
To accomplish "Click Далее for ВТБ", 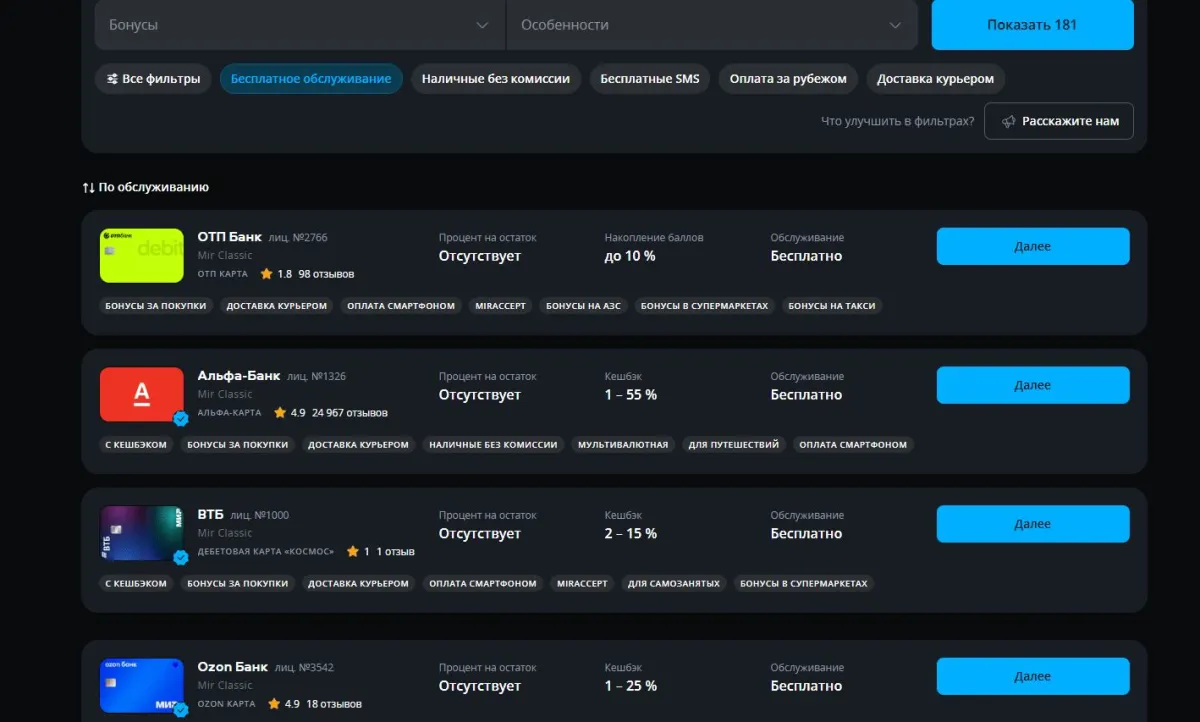I will tap(1033, 524).
